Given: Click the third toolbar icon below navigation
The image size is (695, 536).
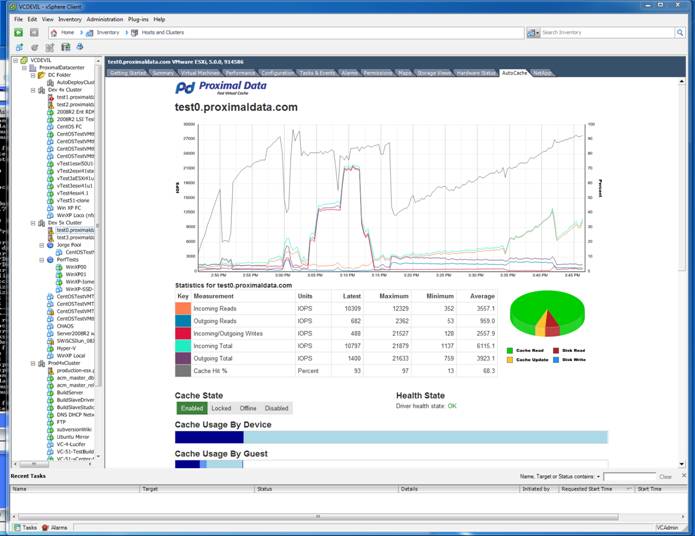Looking at the screenshot, I should tap(50, 47).
